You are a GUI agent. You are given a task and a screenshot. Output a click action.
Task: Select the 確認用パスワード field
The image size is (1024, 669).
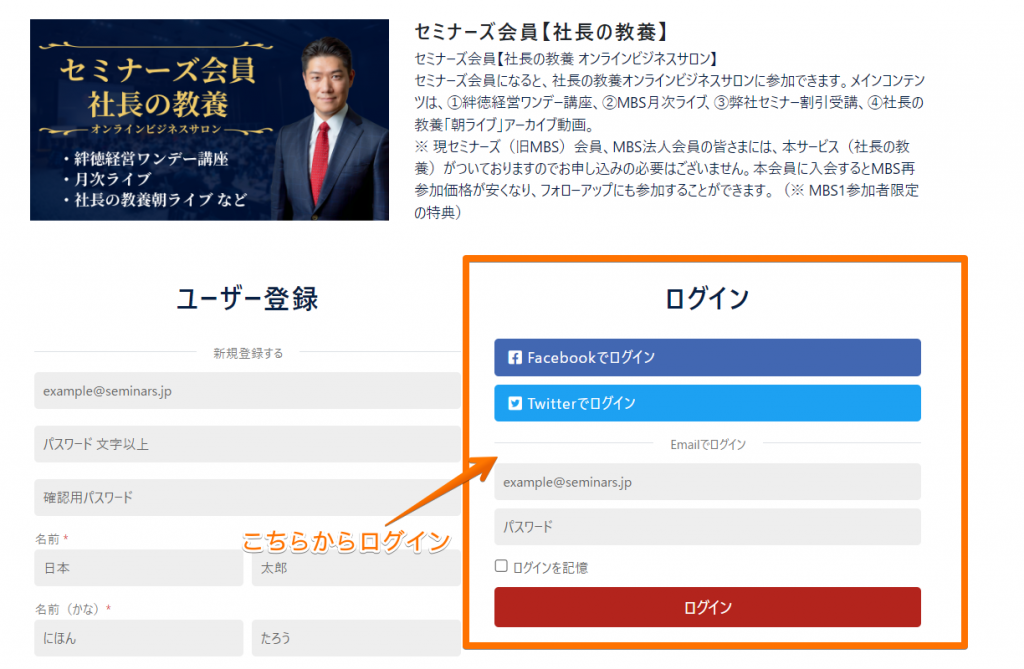[248, 497]
